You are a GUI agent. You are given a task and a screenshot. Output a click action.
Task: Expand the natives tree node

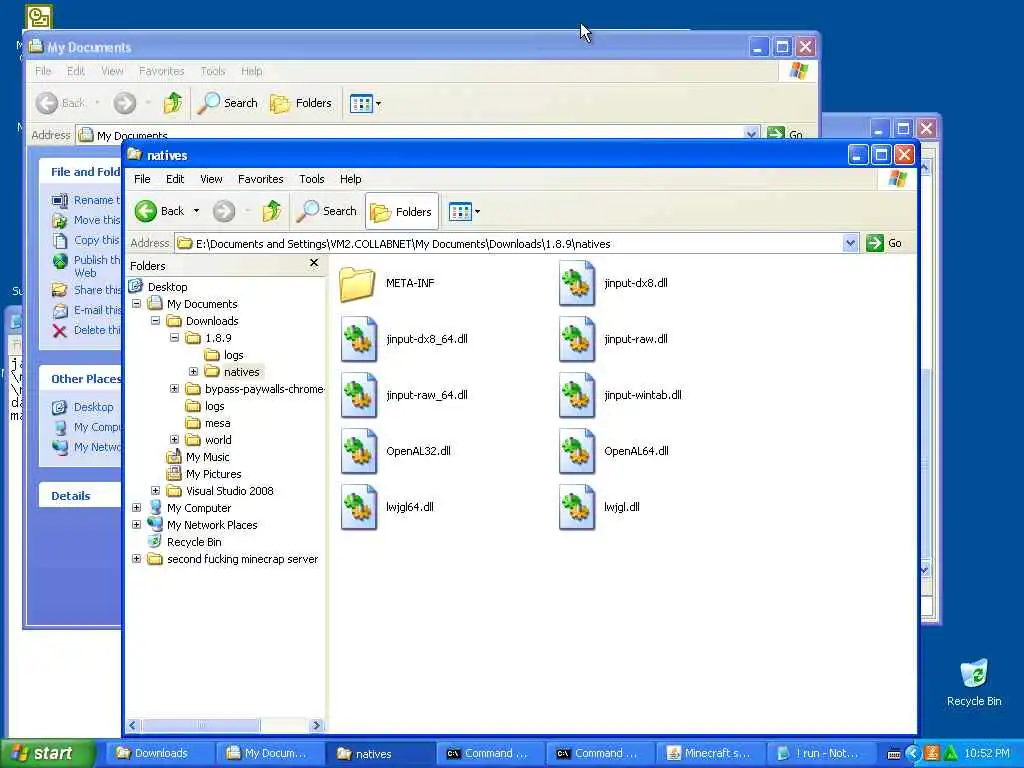pos(193,372)
